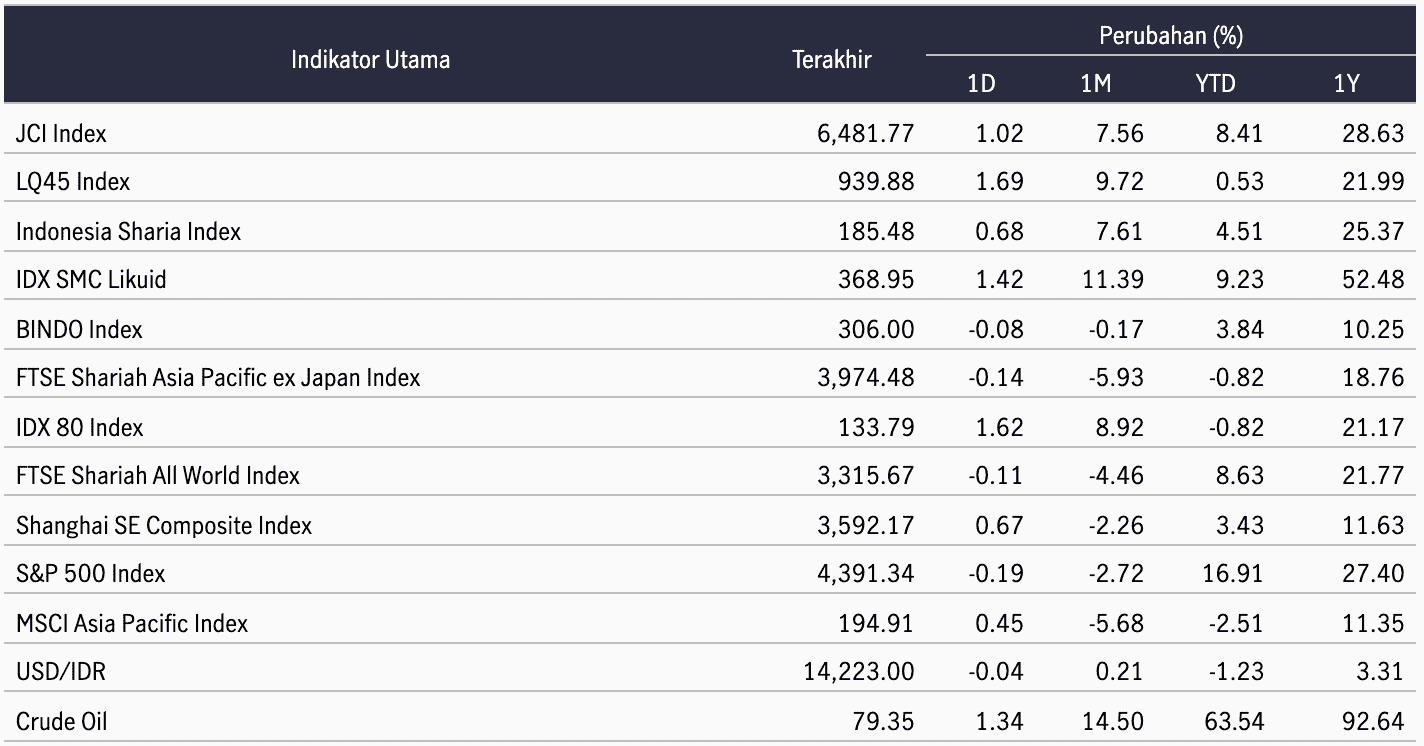
Task: Click IDX SMC Likuid 1Y change 52.48
Action: pos(1373,280)
